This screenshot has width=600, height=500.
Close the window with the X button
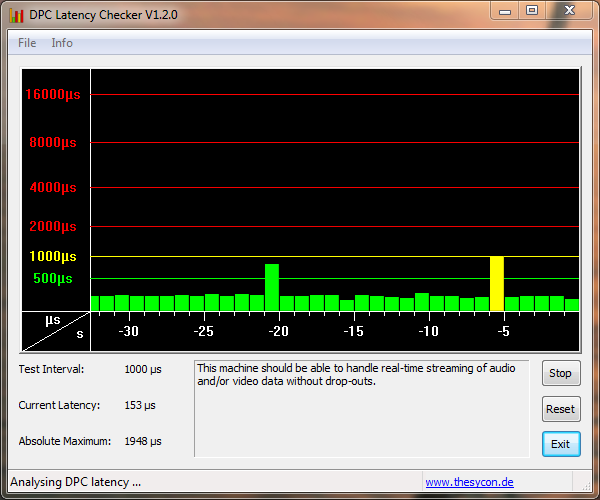coord(569,11)
